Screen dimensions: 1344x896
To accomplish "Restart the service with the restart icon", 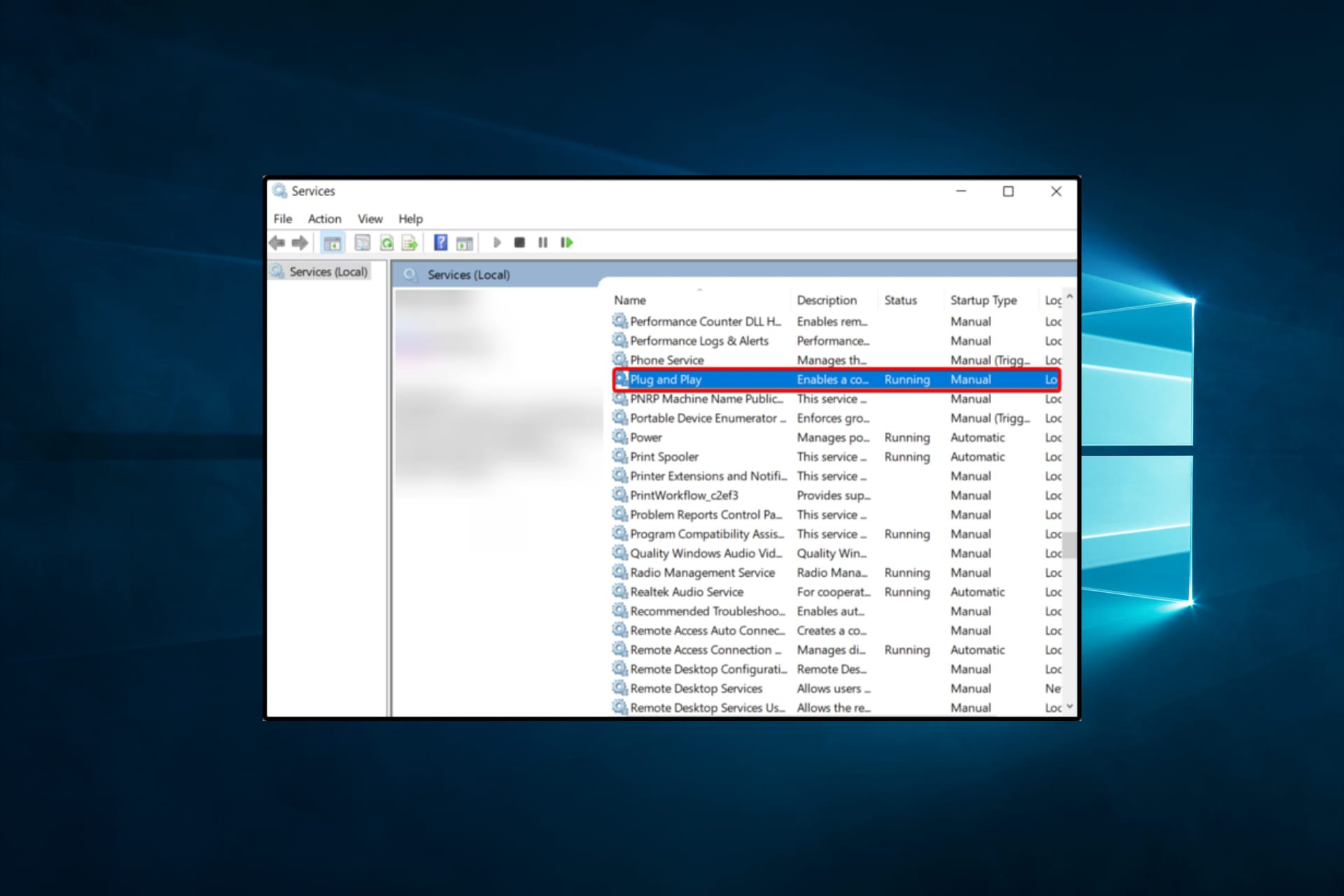I will tap(566, 242).
